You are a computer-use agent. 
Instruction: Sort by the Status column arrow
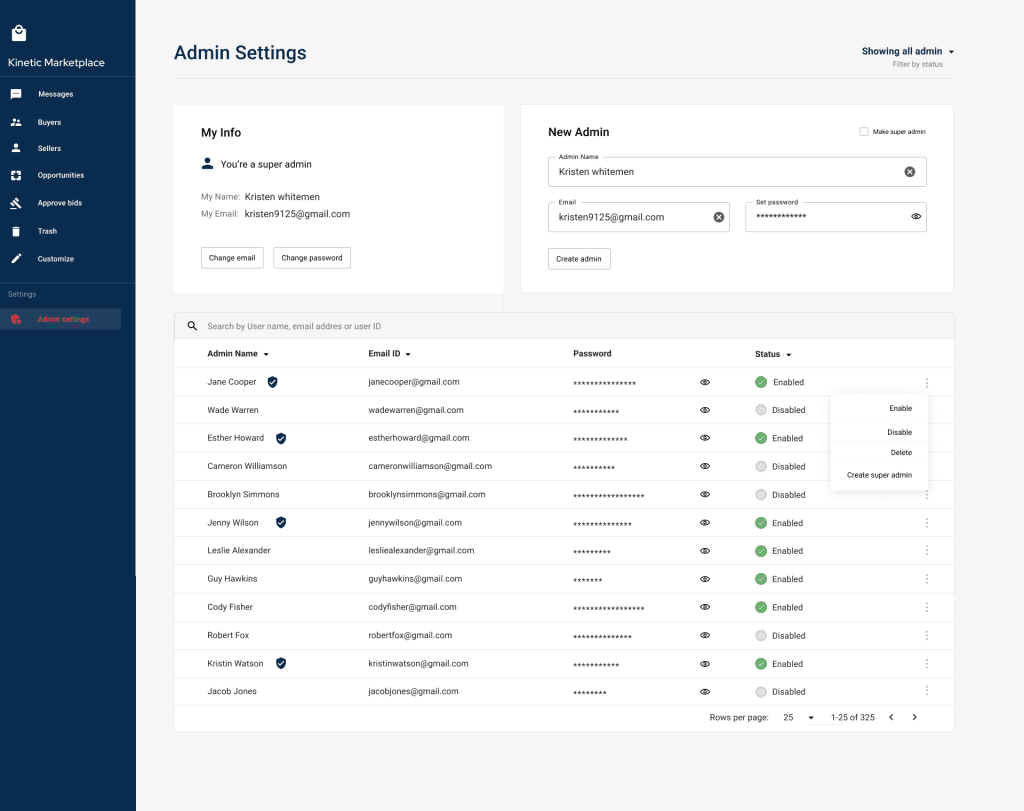coord(789,355)
